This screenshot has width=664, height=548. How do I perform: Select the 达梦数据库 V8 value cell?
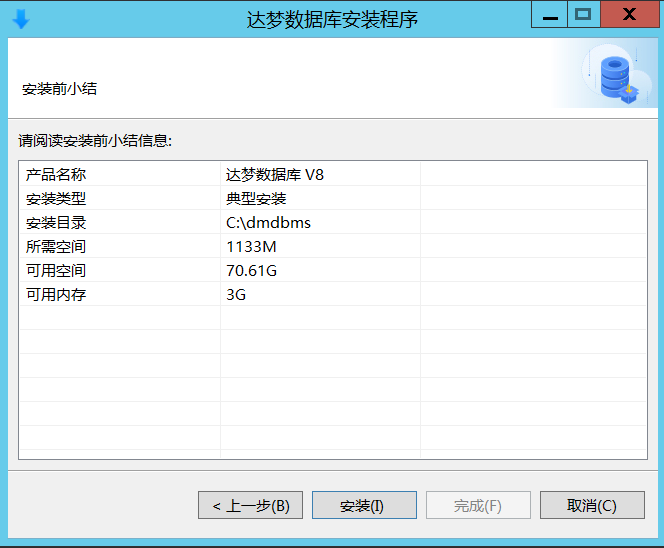pos(275,174)
